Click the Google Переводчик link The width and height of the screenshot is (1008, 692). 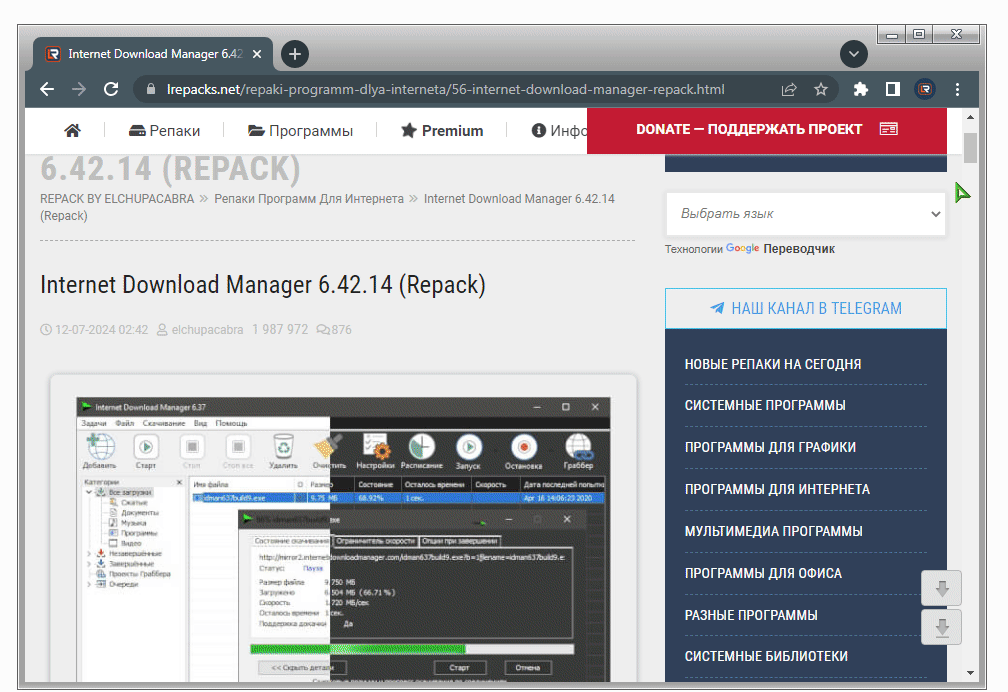coord(780,249)
